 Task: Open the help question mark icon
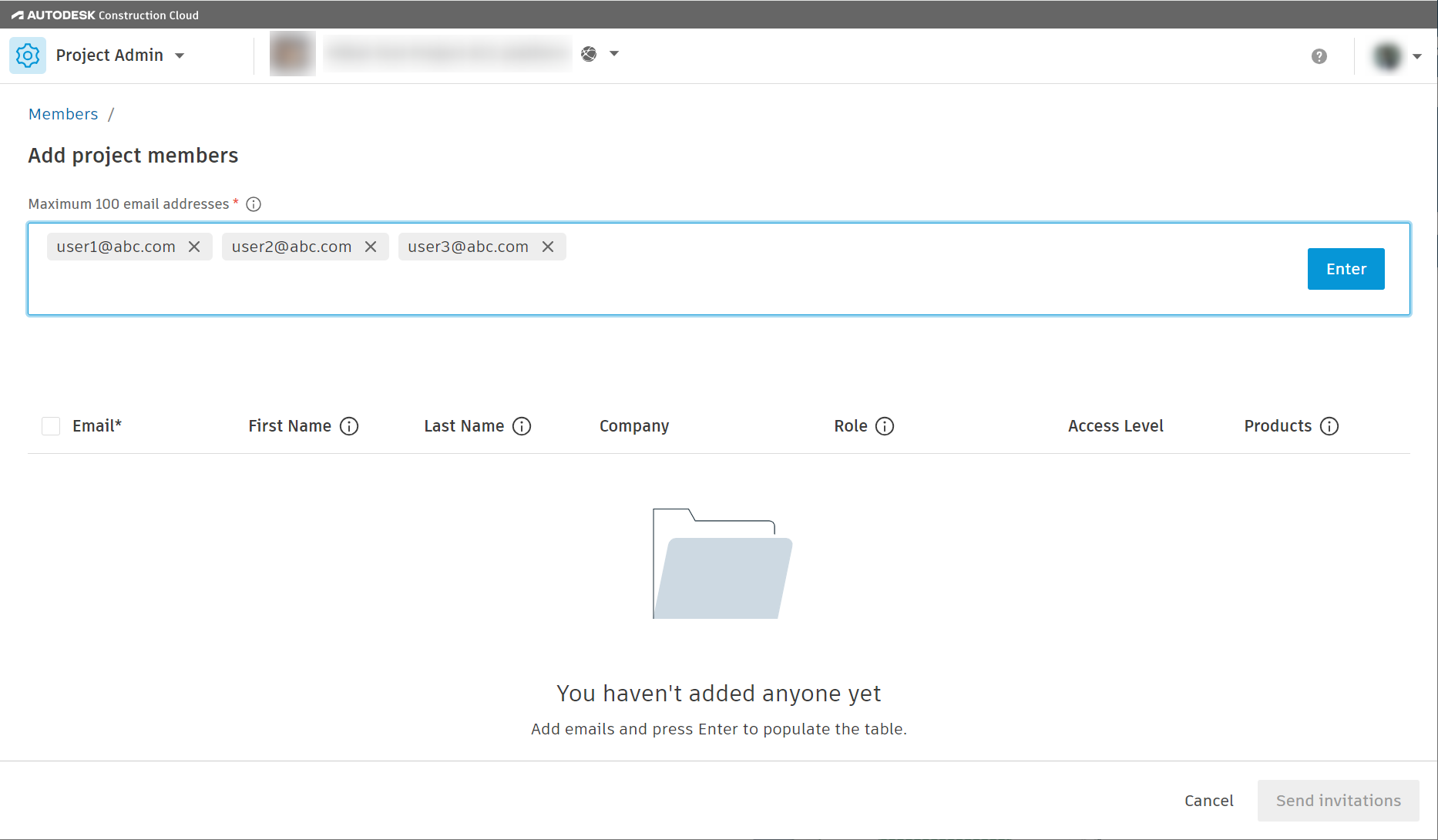click(x=1319, y=55)
